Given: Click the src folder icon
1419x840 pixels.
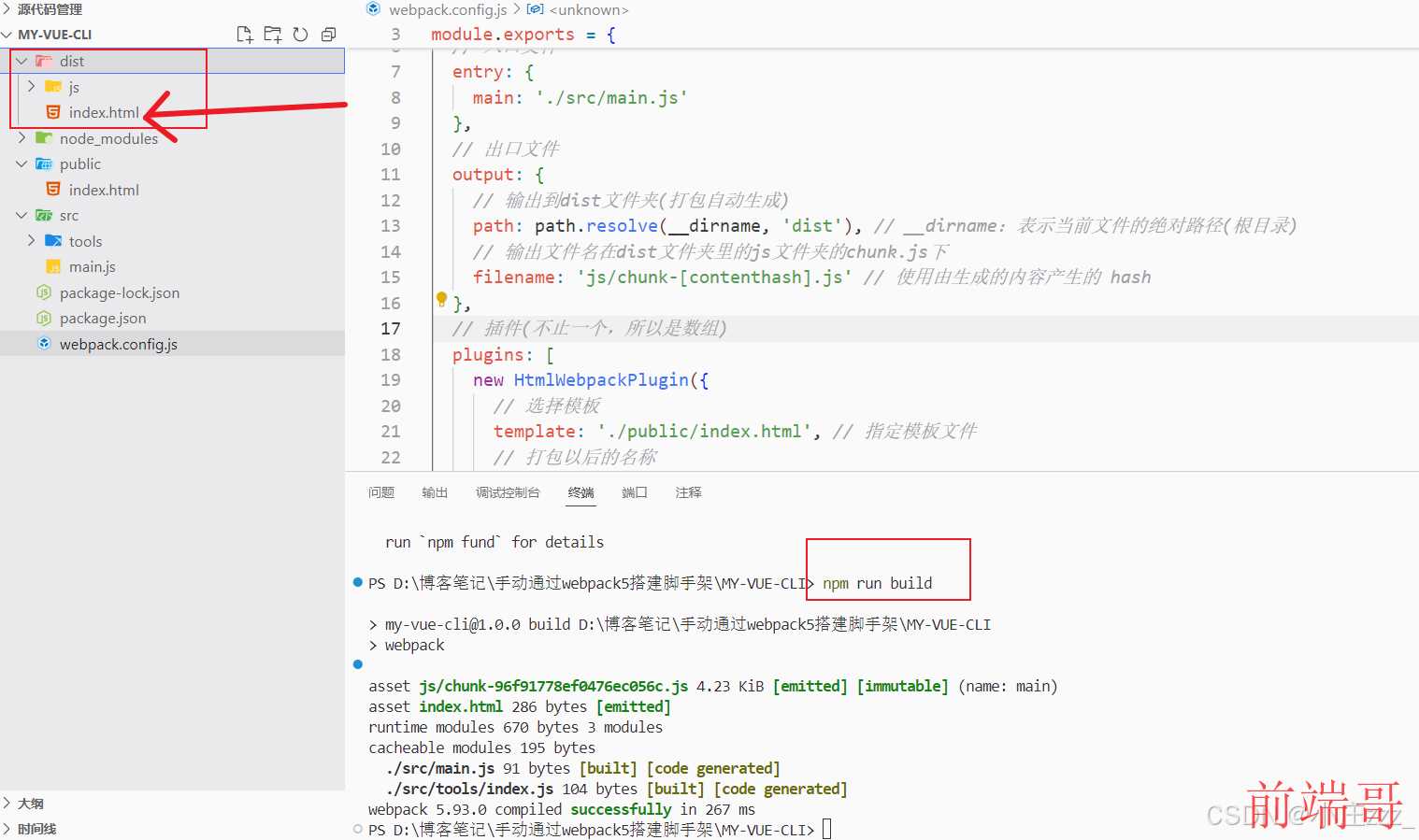Looking at the screenshot, I should tap(44, 215).
